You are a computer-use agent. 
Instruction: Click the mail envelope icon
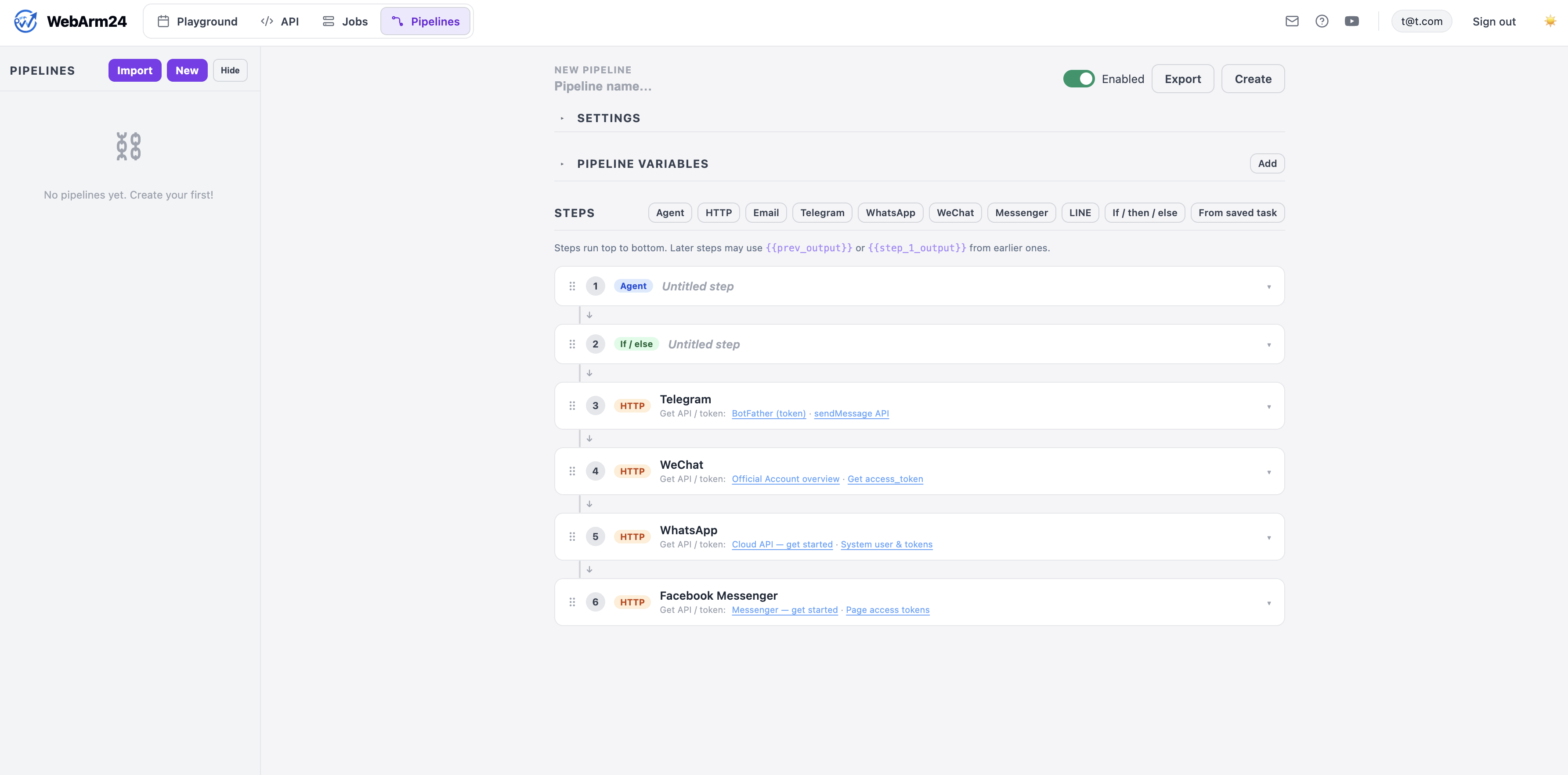[1292, 21]
